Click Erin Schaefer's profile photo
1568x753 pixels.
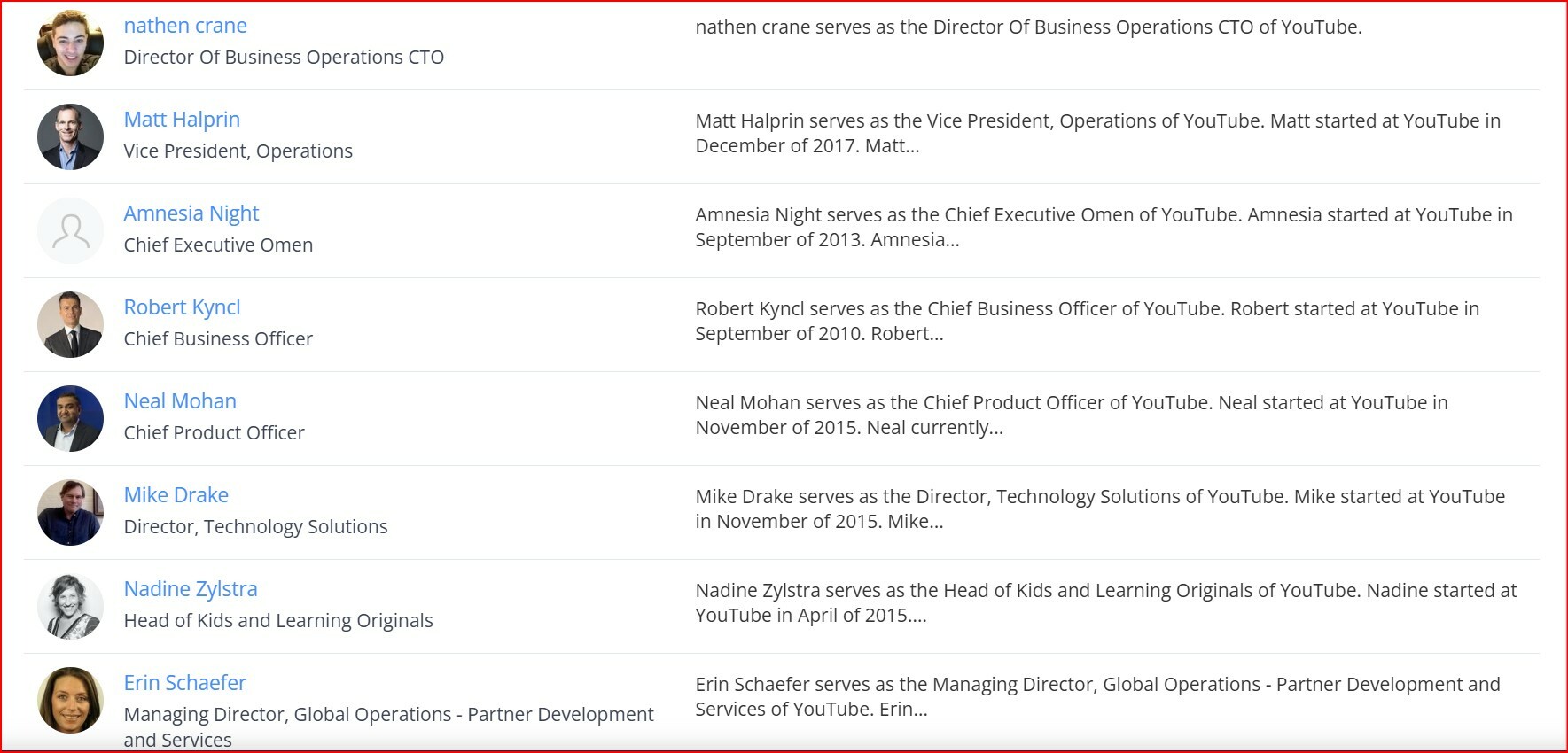coord(71,700)
